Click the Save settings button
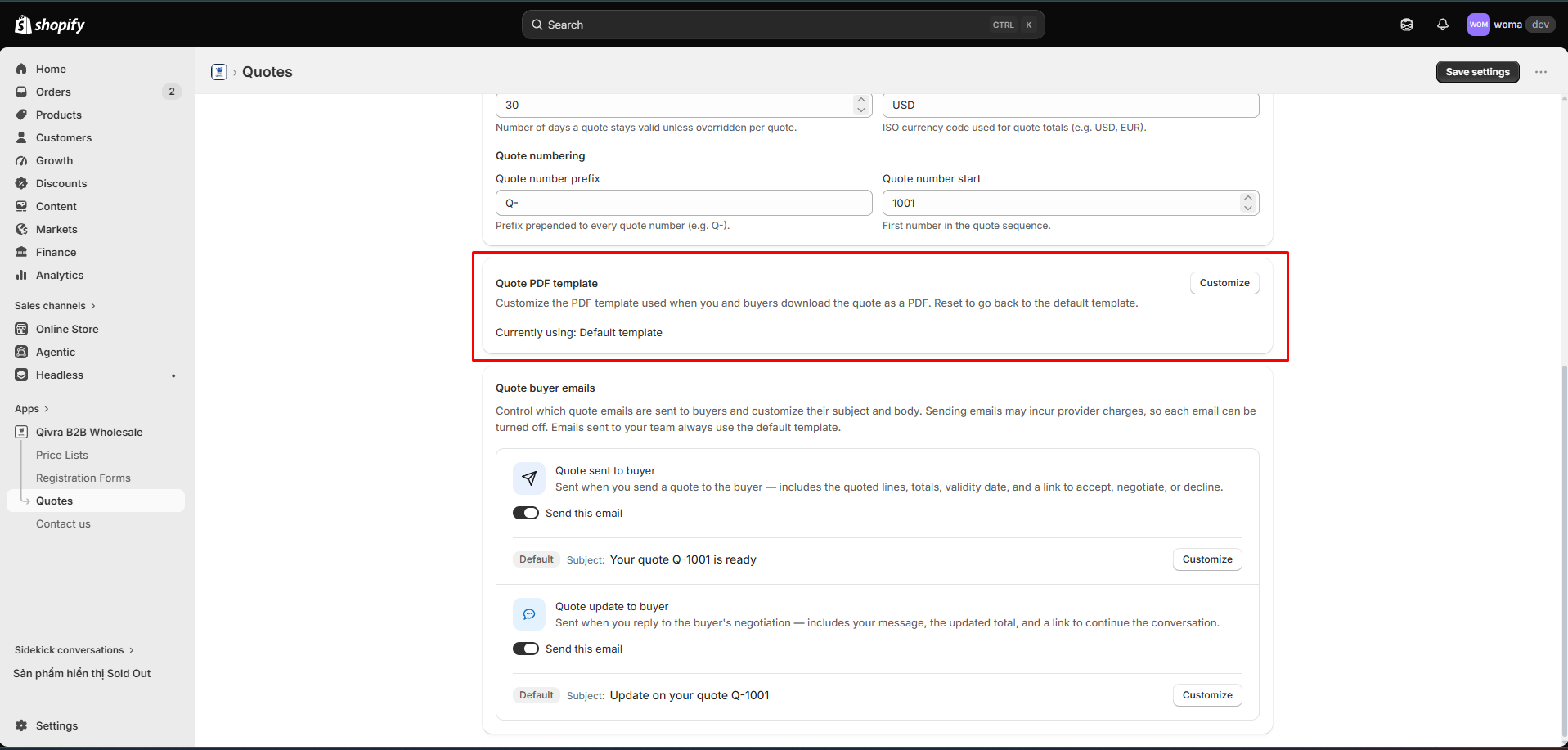Screen dimensions: 1568x750 coord(1477,72)
